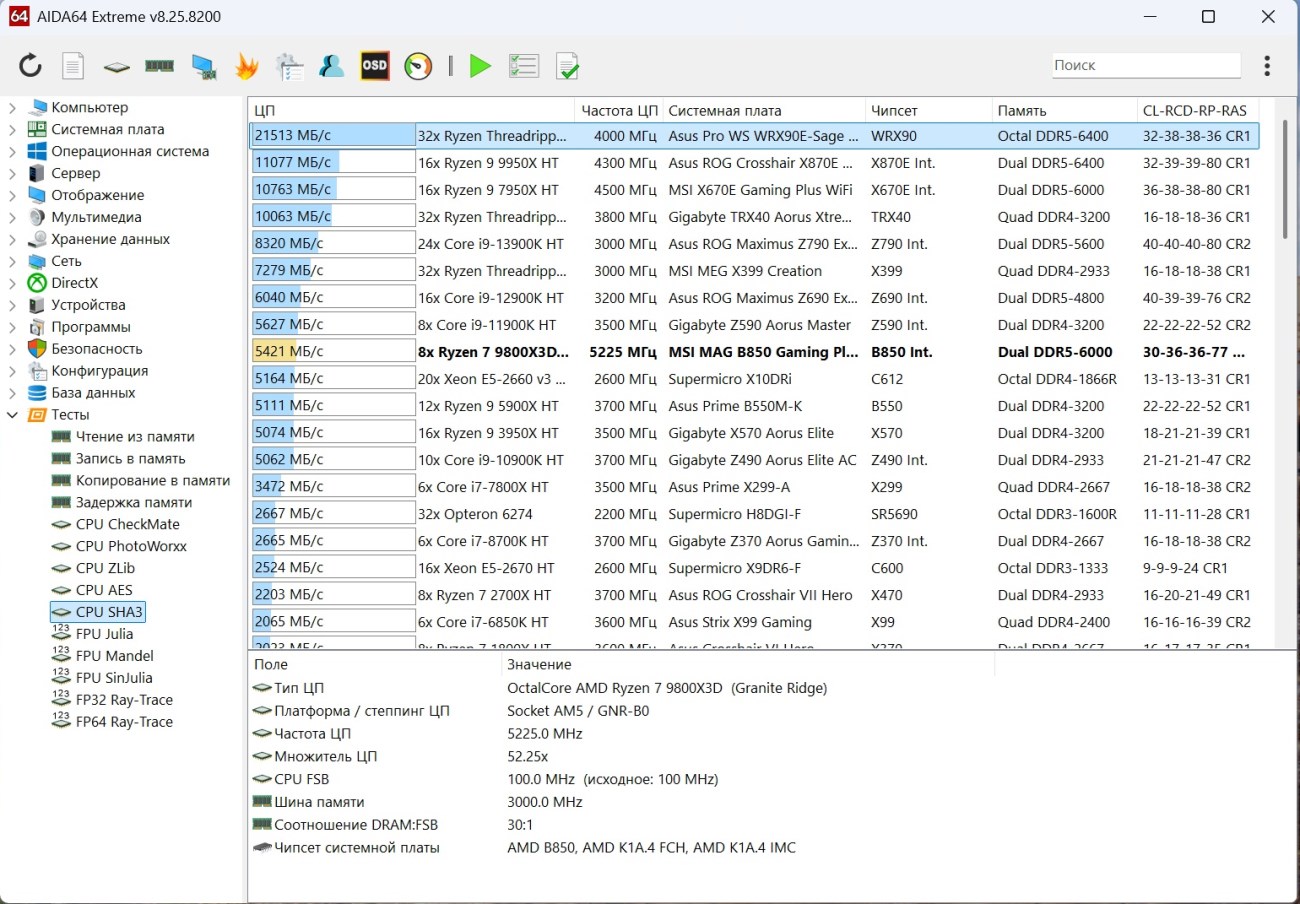The image size is (1300, 904).
Task: Select the 32x Opteron 6274 row
Action: click(754, 514)
